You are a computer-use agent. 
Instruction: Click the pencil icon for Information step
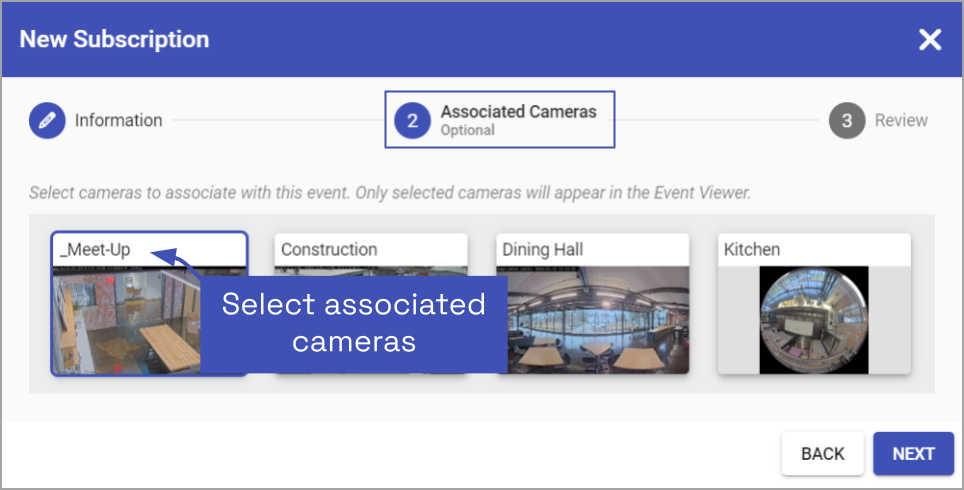click(x=45, y=121)
